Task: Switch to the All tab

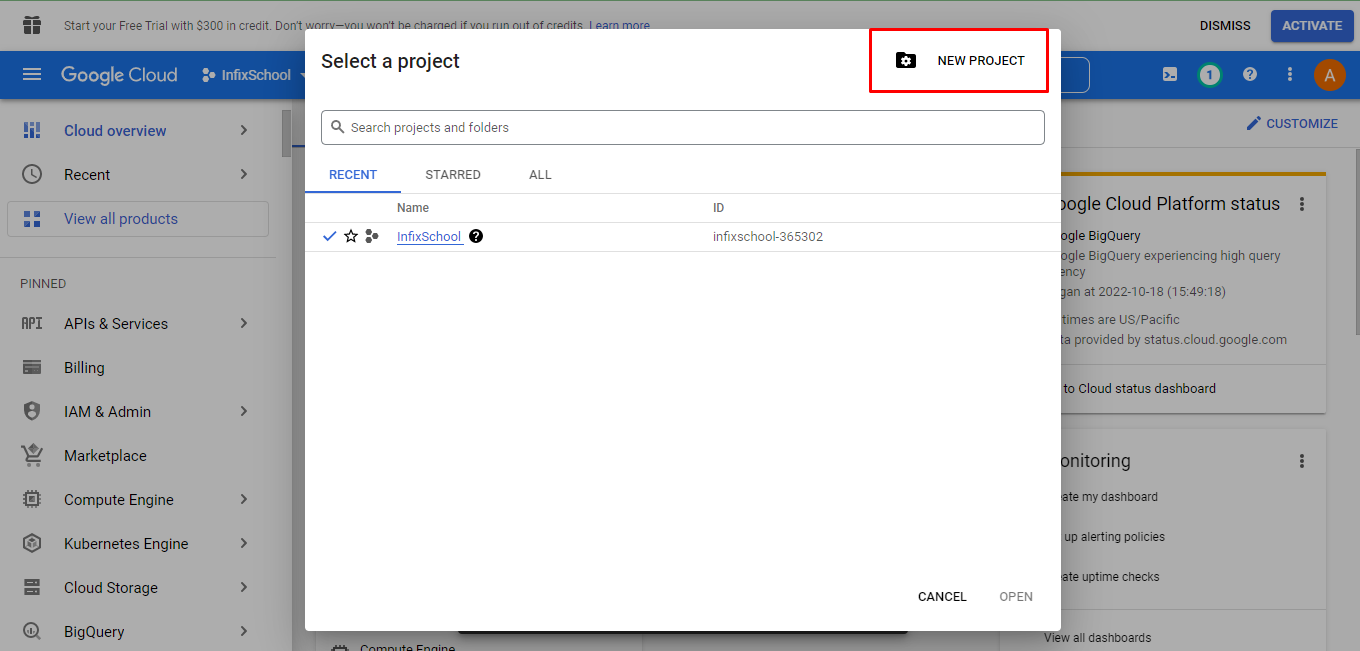Action: pos(540,174)
